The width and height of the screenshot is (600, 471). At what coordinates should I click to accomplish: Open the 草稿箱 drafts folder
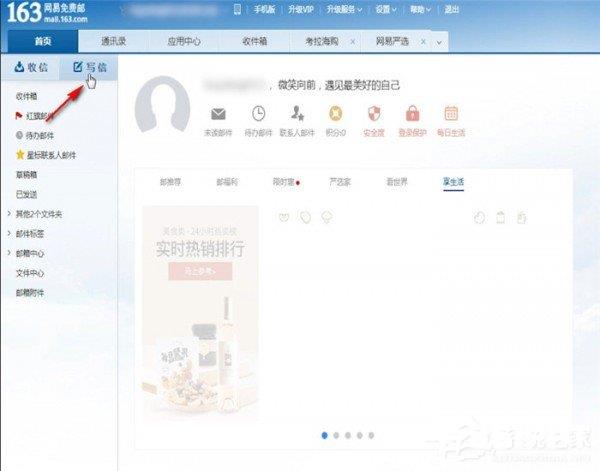pos(26,174)
